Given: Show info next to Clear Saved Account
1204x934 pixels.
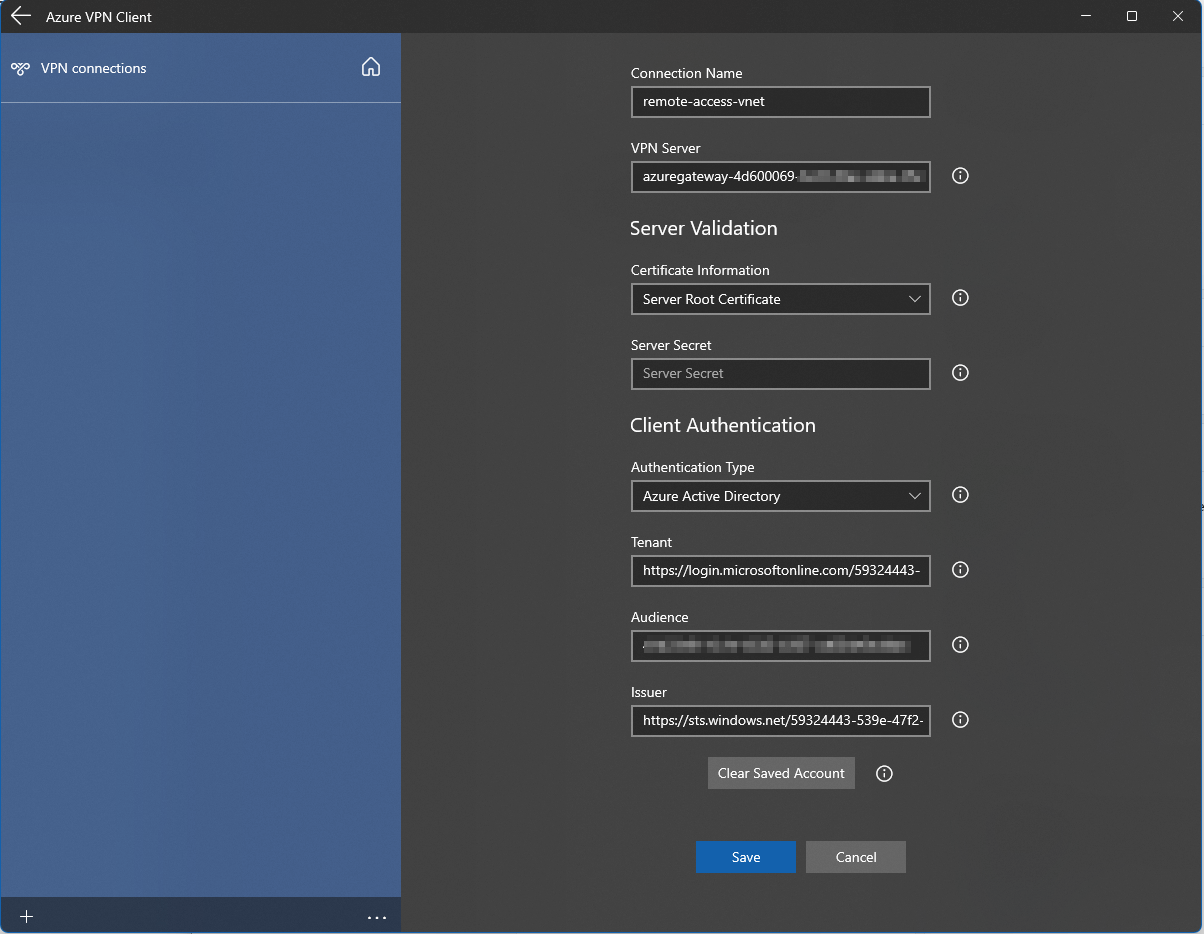Looking at the screenshot, I should [x=884, y=773].
